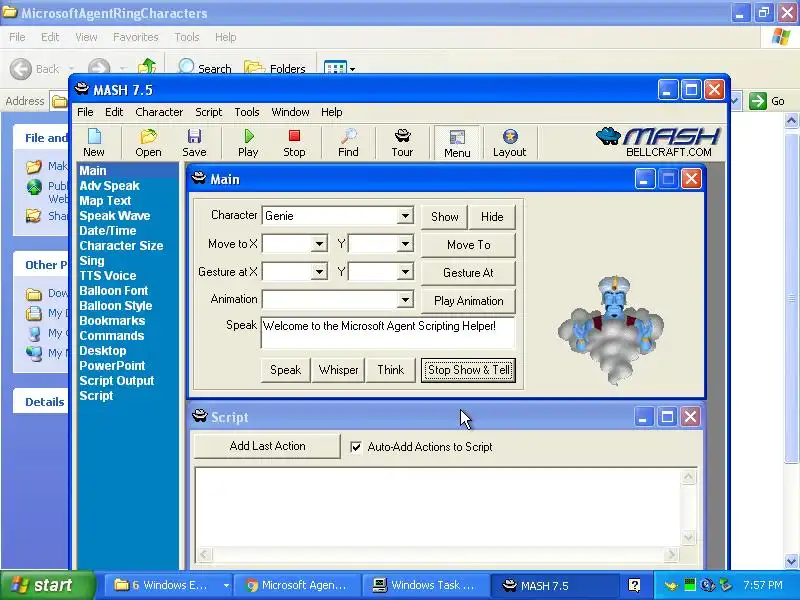The image size is (800, 600).
Task: Select Balloon Font in sidebar
Action: pos(114,291)
